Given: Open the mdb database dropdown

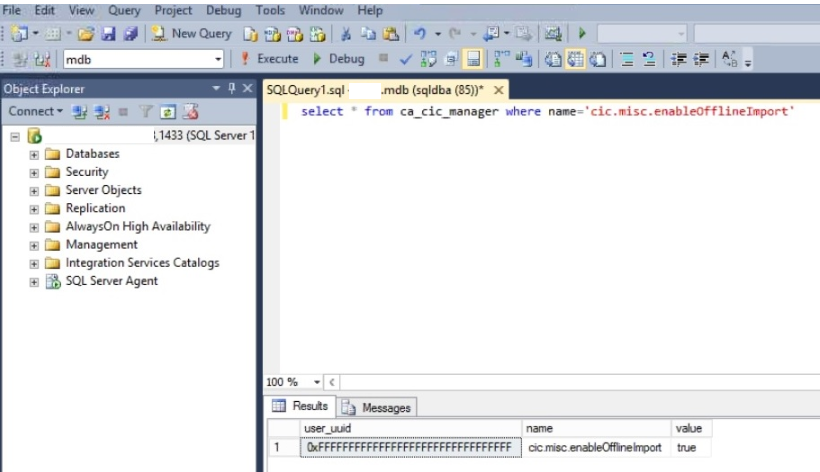Looking at the screenshot, I should 218,60.
